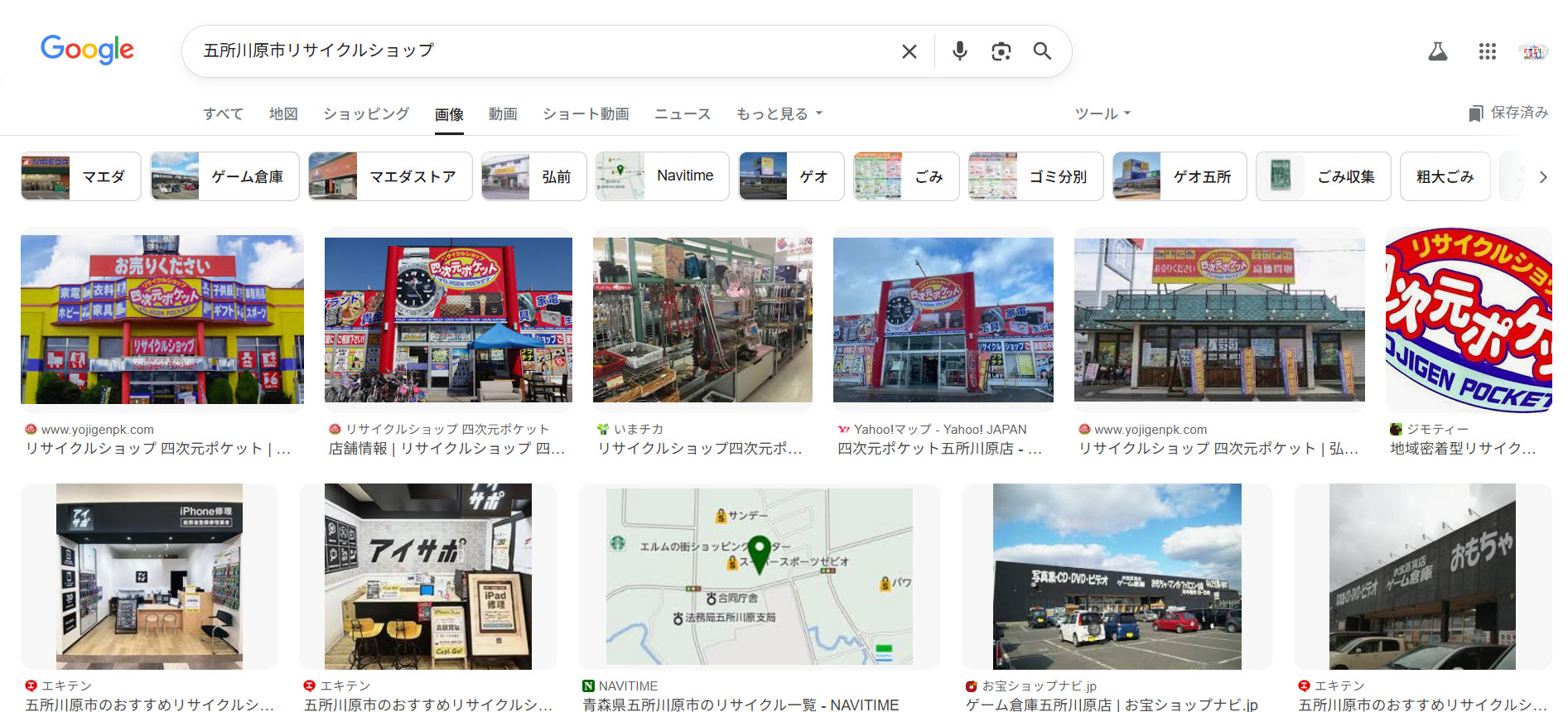The height and width of the screenshot is (712, 1568).
Task: Expand the もっと見る dropdown
Action: 779,113
